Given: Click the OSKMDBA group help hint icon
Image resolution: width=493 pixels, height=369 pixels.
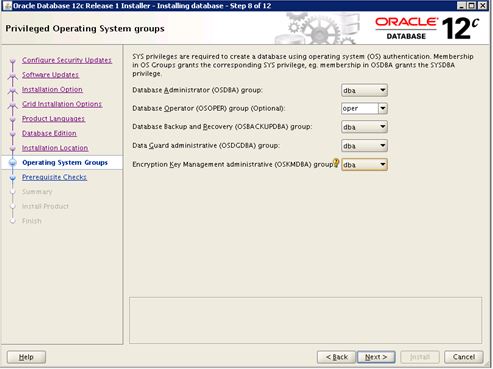Looking at the screenshot, I should tap(336, 163).
